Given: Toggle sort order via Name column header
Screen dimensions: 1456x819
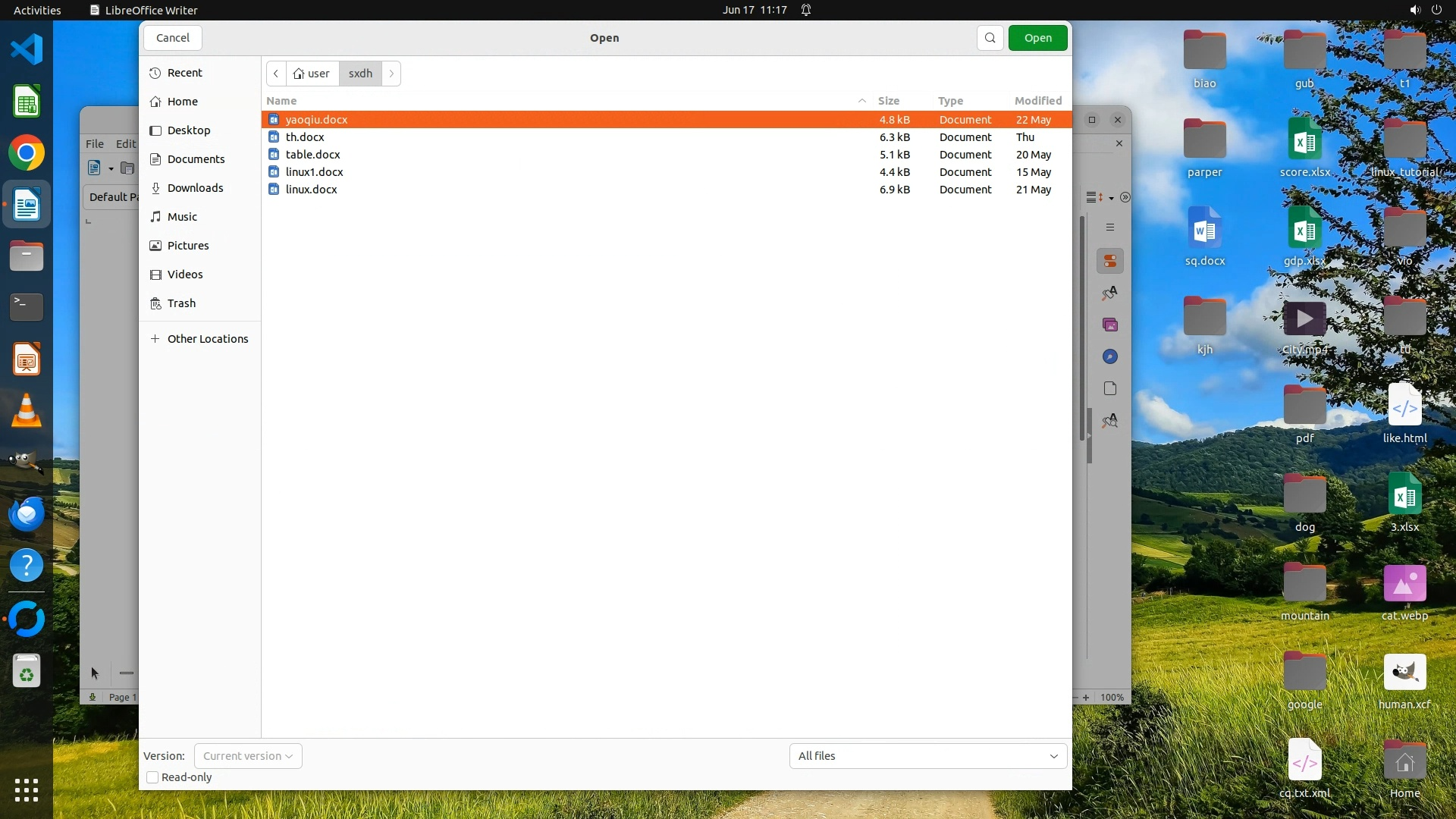Looking at the screenshot, I should tap(281, 101).
